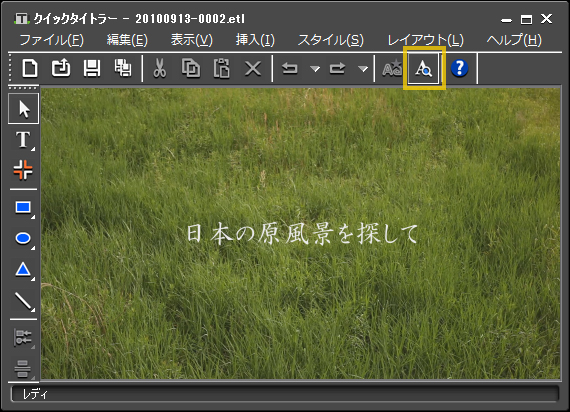Select the arrow selection tool

pyautogui.click(x=24, y=109)
